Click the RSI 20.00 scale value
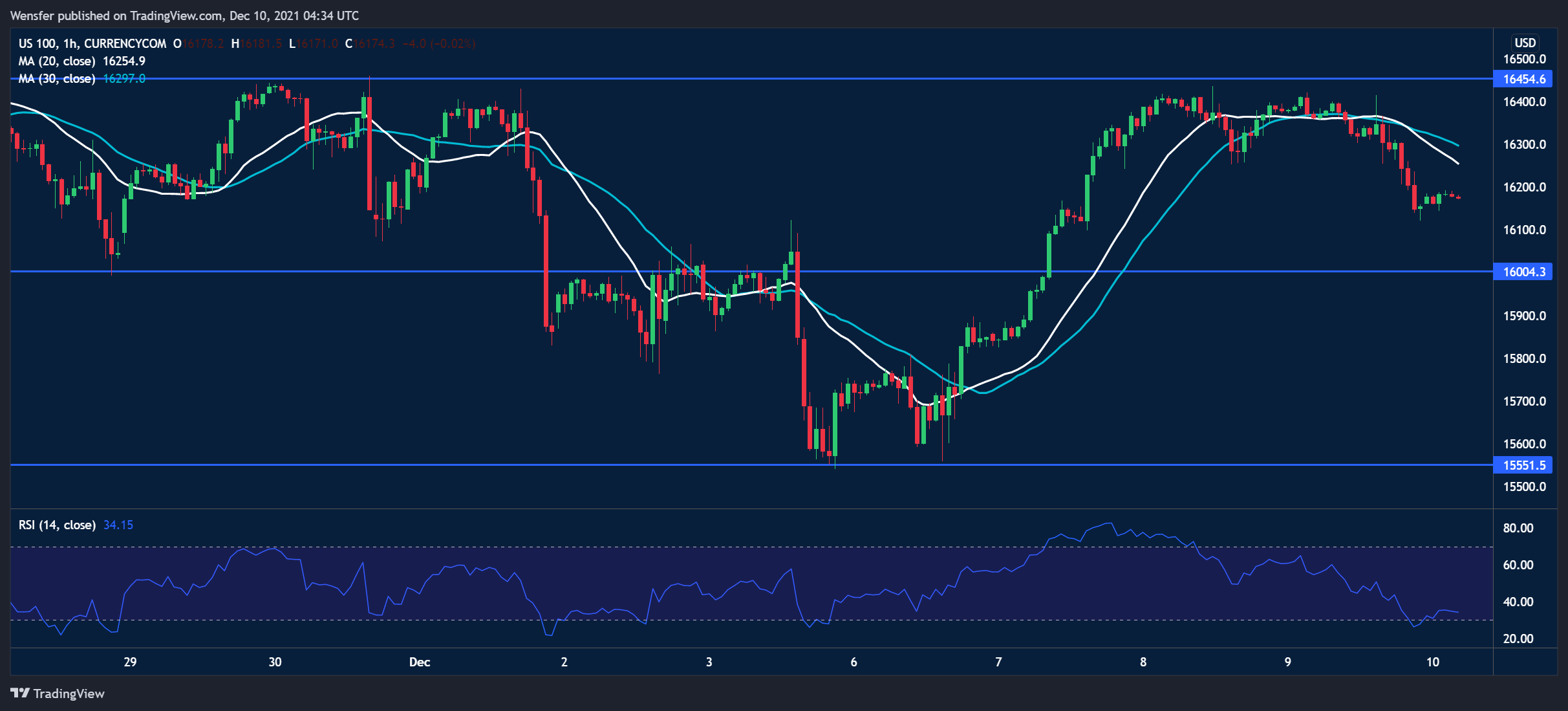The image size is (1568, 711). coord(1518,639)
